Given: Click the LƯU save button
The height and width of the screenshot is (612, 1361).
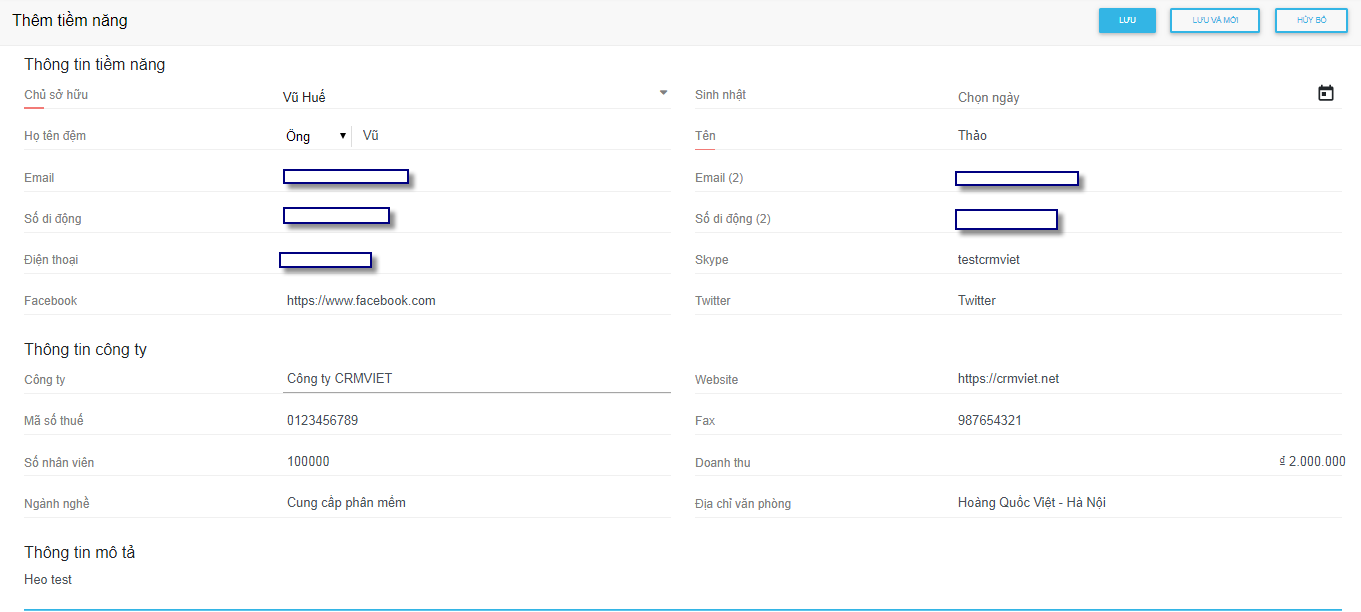Looking at the screenshot, I should pos(1127,21).
